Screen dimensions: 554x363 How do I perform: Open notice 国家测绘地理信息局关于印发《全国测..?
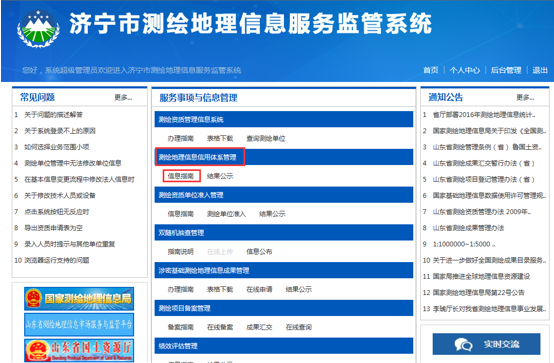point(489,131)
